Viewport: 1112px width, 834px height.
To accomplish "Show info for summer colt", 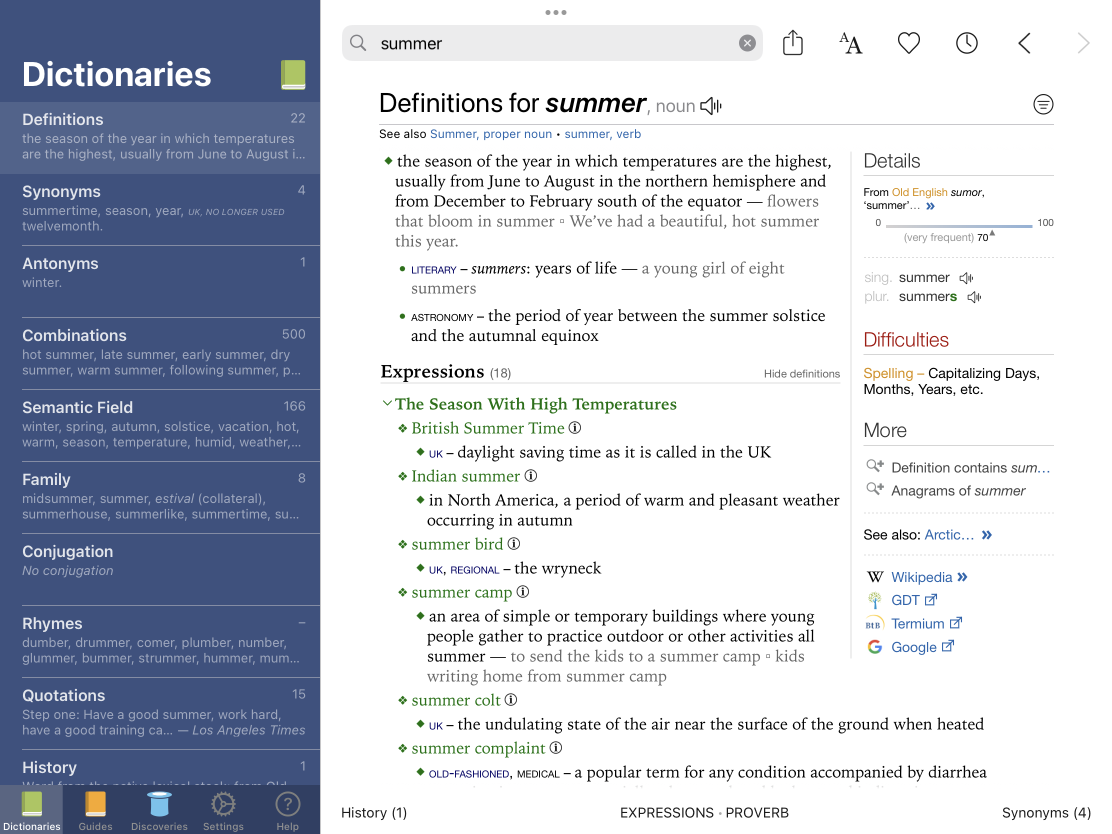I will (x=511, y=700).
